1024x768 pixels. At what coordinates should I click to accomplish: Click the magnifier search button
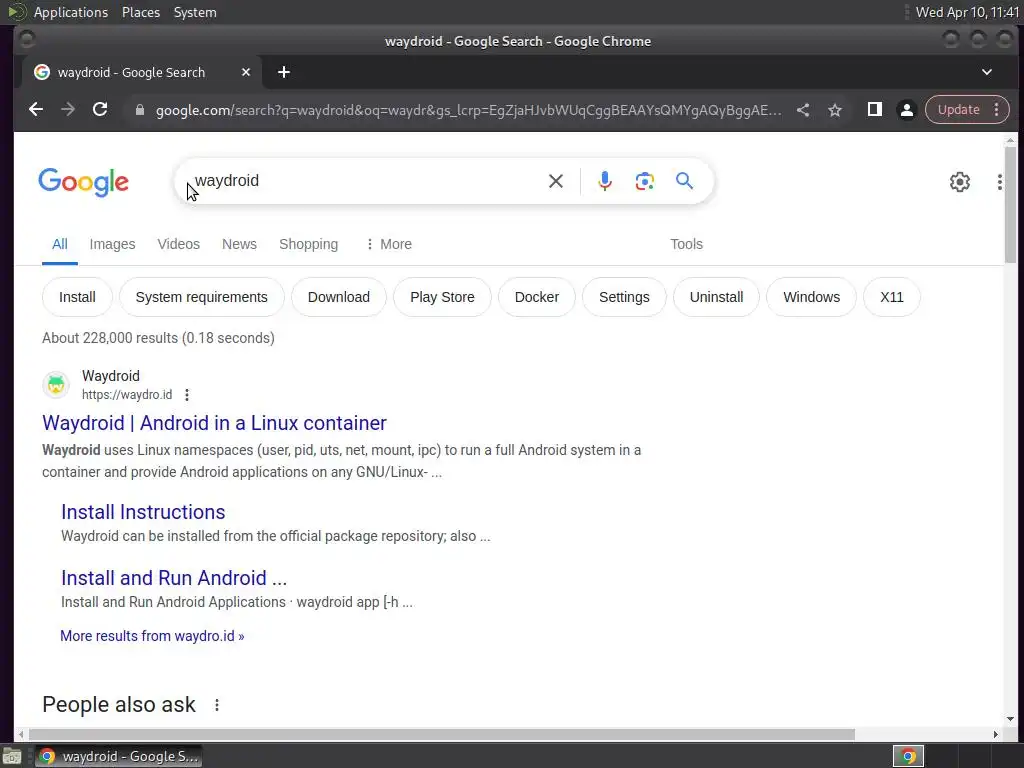684,181
